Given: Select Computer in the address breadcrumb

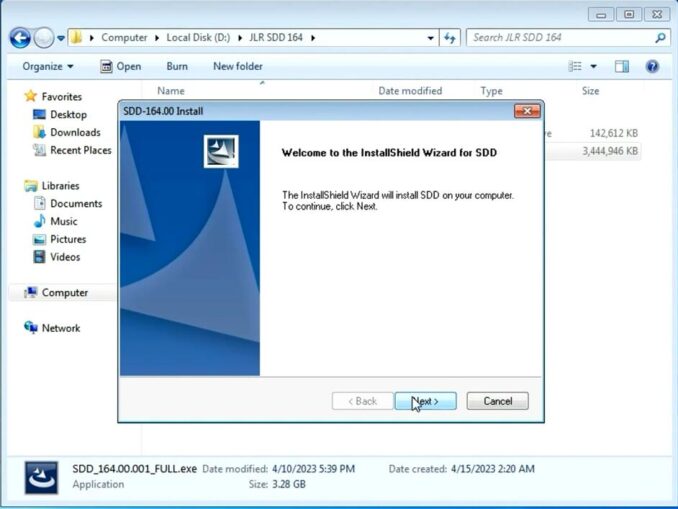Looking at the screenshot, I should coord(124,38).
